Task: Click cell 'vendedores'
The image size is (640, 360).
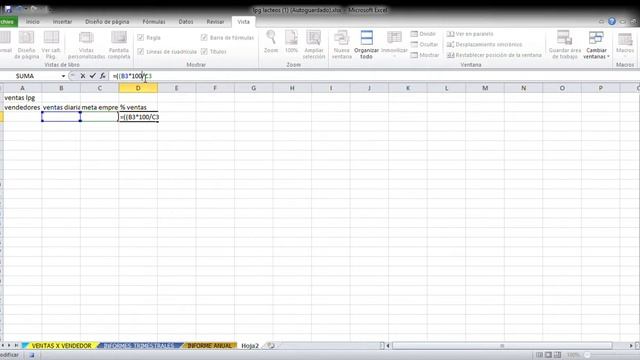Action: coord(22,107)
